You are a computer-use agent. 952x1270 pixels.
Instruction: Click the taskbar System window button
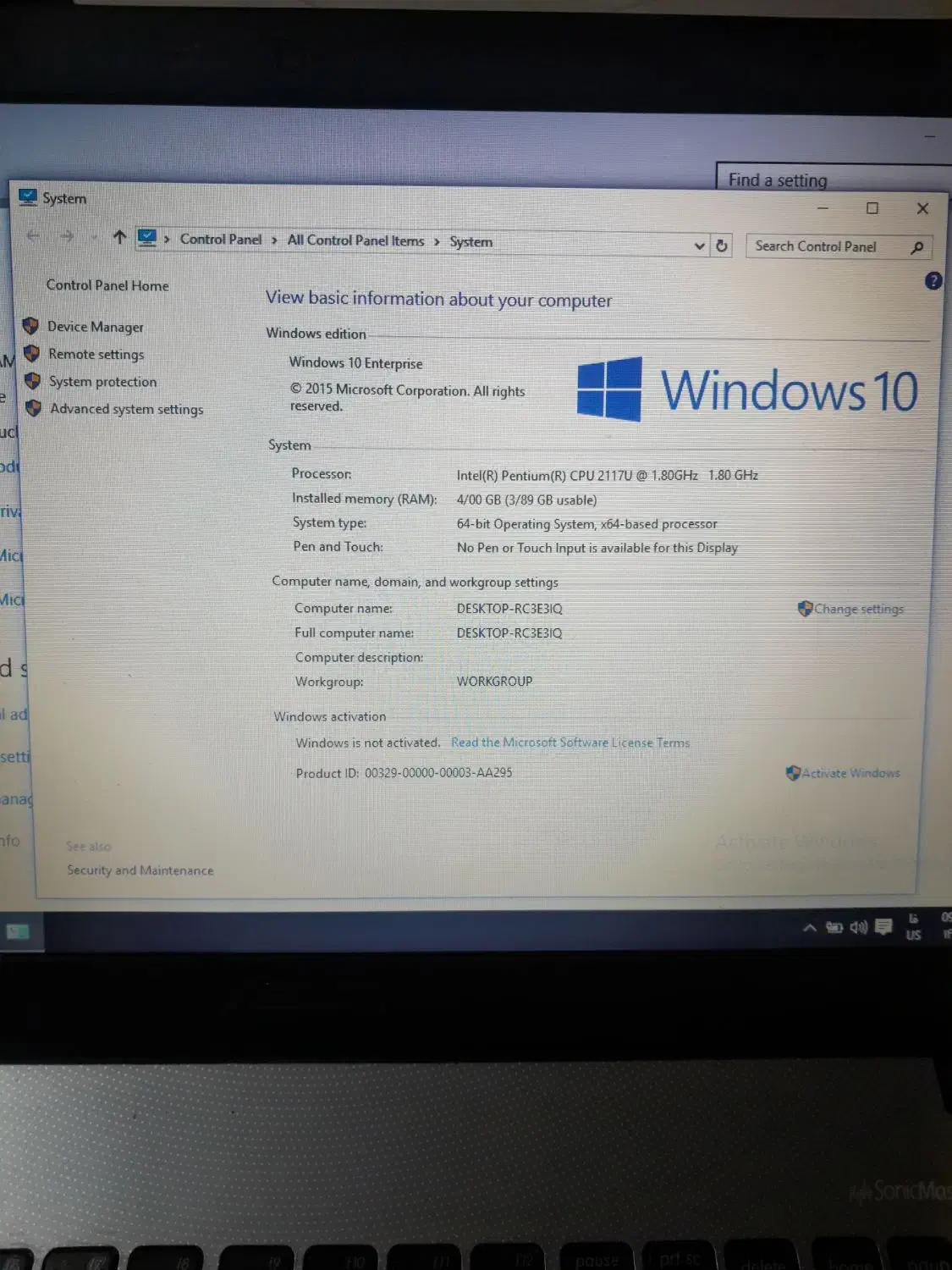click(x=18, y=931)
